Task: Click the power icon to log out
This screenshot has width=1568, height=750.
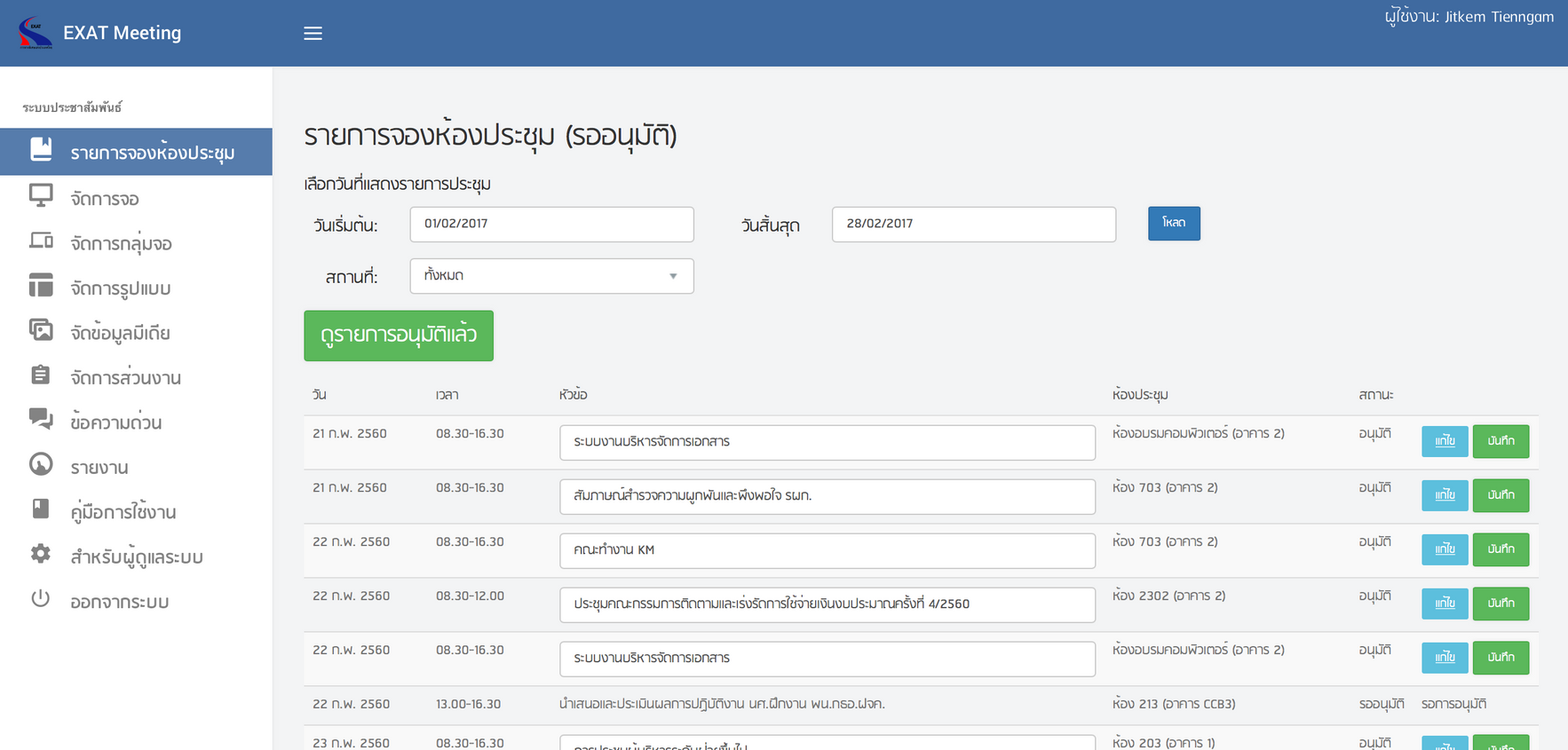Action: 41,599
